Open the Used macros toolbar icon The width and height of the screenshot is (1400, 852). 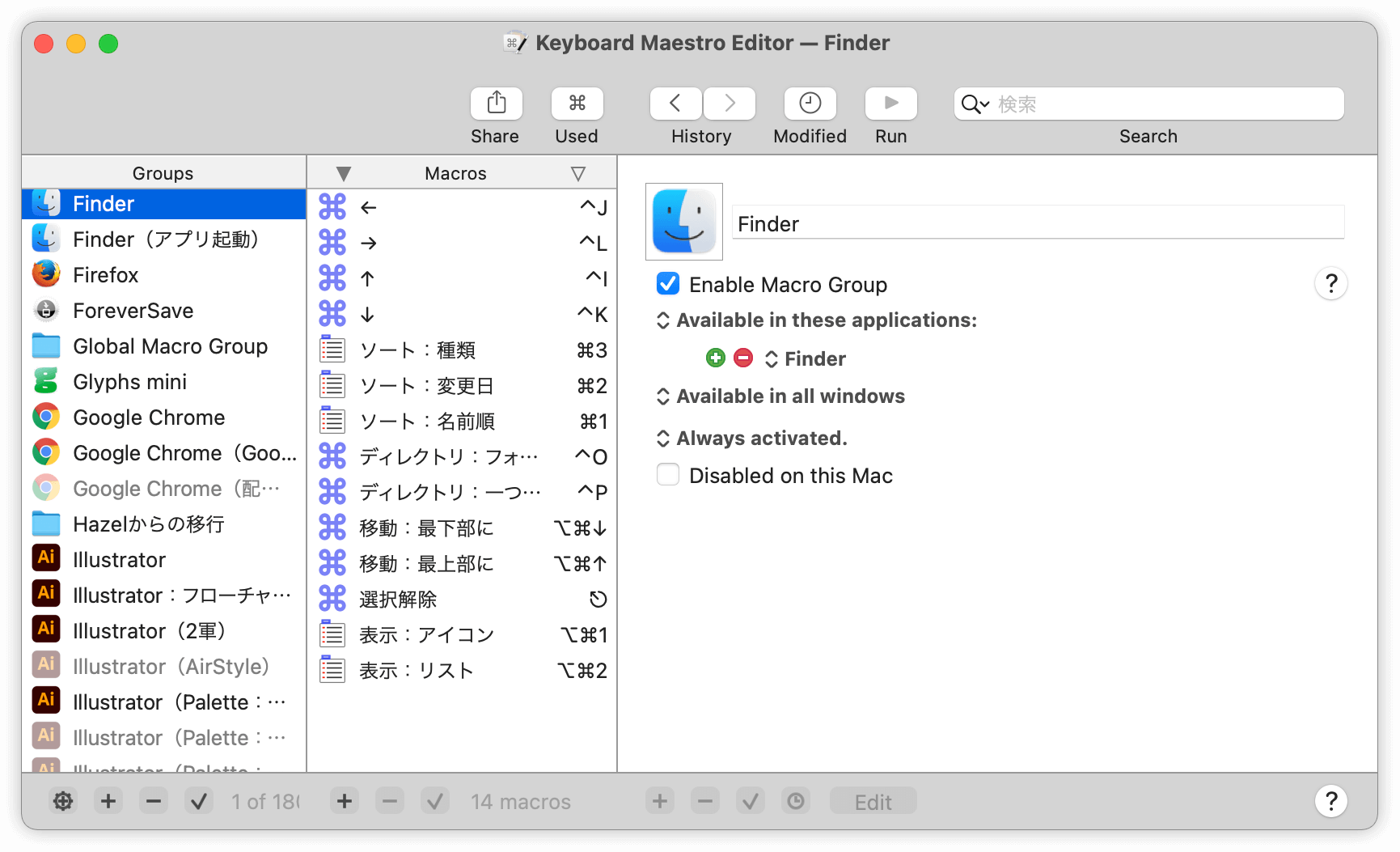(577, 104)
